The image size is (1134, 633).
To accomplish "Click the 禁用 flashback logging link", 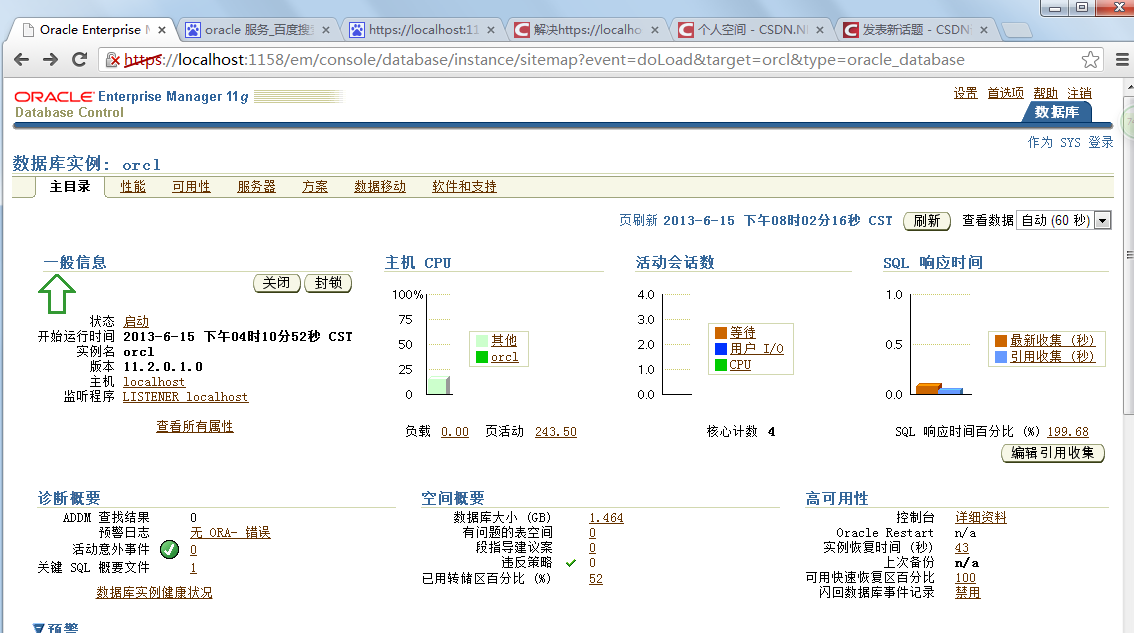I will pyautogui.click(x=968, y=592).
